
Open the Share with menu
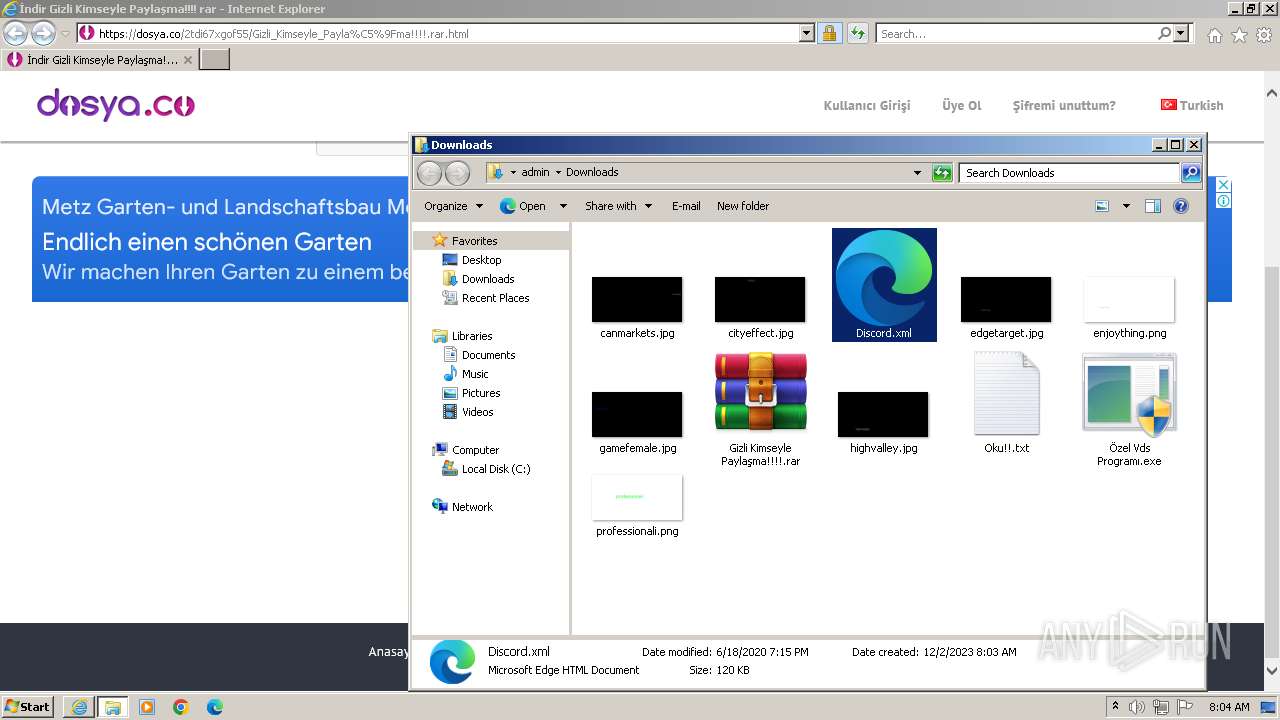coord(618,206)
